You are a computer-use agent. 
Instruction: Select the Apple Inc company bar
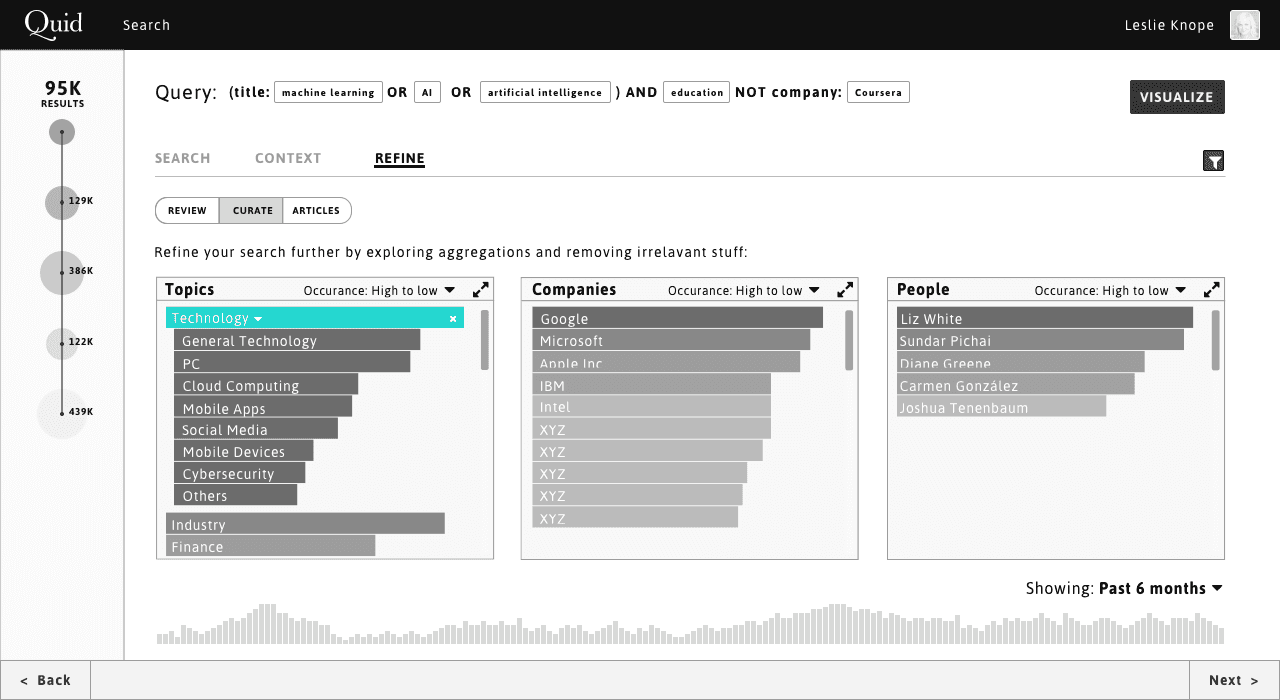pos(666,362)
